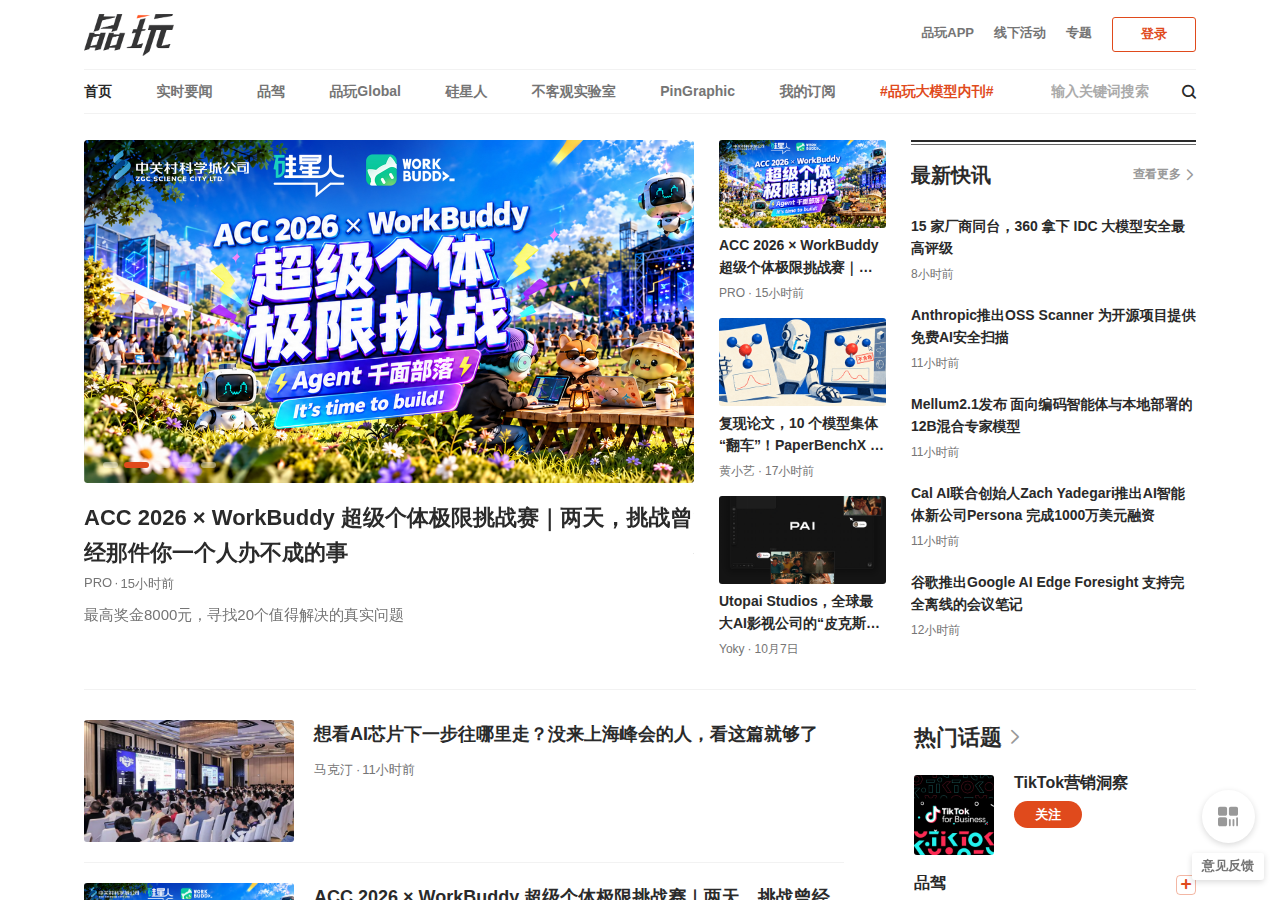Open headline ACC 2026 × WorkBuddy 超级个体极限挑战赛

tap(388, 535)
